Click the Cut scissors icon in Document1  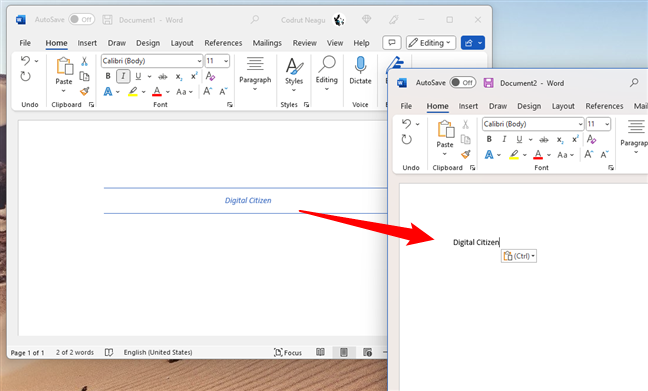[84, 62]
